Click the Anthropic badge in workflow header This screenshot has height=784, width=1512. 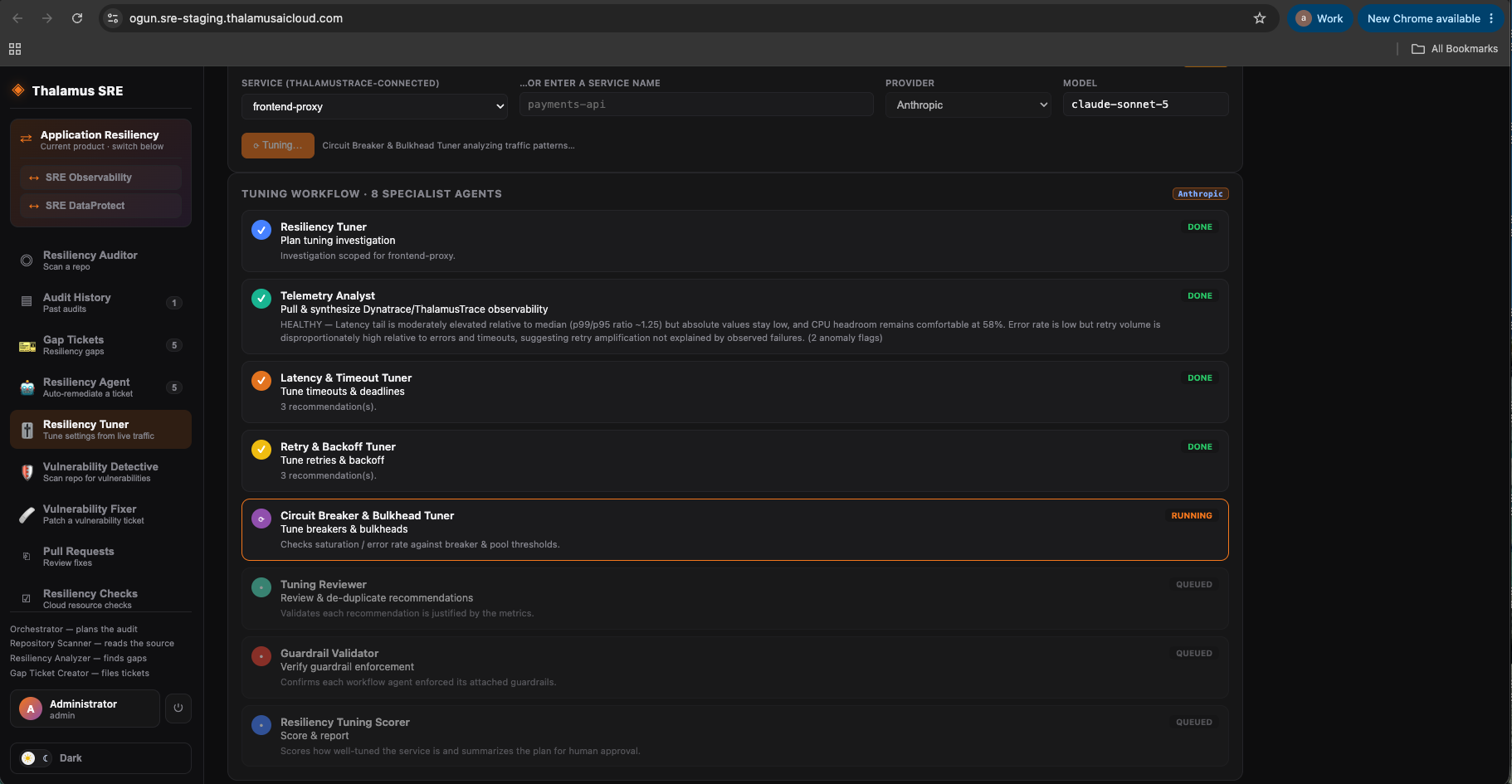1200,194
